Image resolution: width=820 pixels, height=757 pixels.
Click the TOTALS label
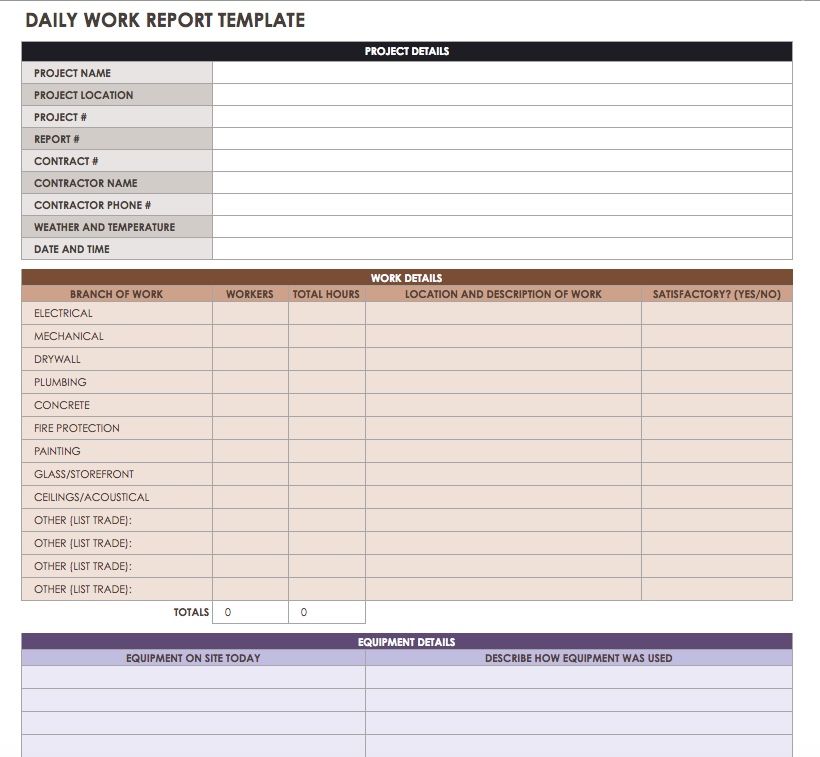[191, 612]
